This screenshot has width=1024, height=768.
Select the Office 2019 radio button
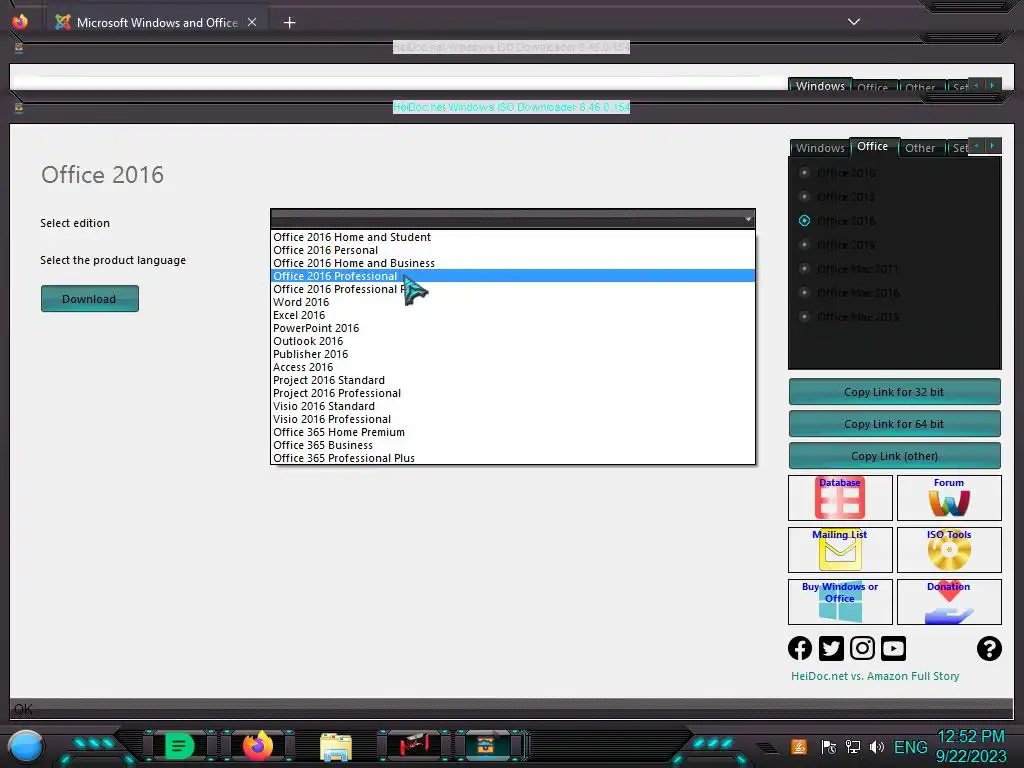pos(805,244)
